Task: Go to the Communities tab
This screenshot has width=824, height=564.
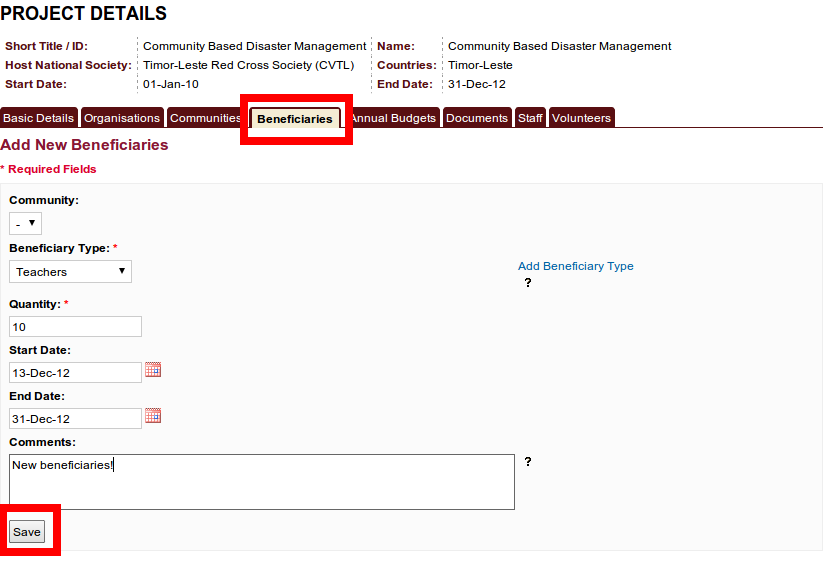Action: (205, 118)
